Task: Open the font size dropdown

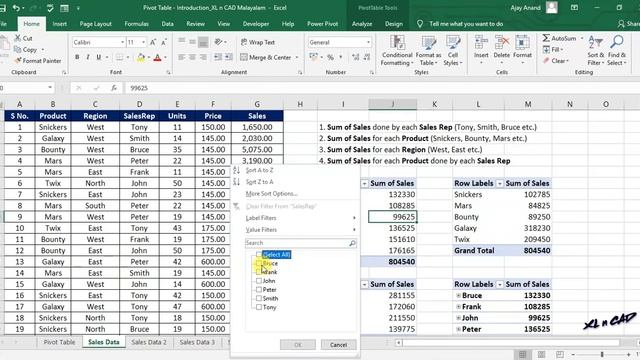Action: click(x=143, y=42)
